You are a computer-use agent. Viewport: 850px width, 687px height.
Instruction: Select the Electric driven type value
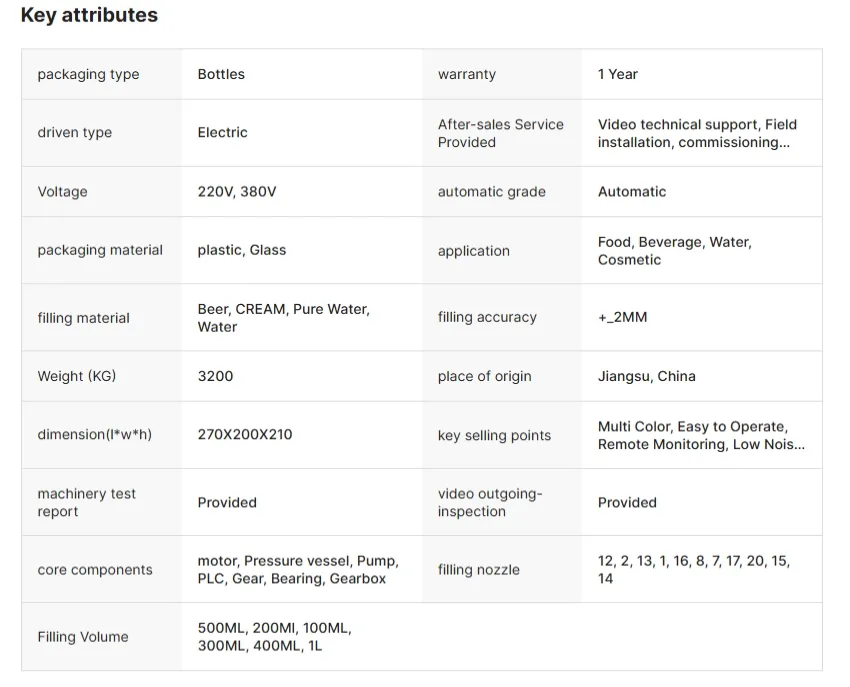coord(222,132)
